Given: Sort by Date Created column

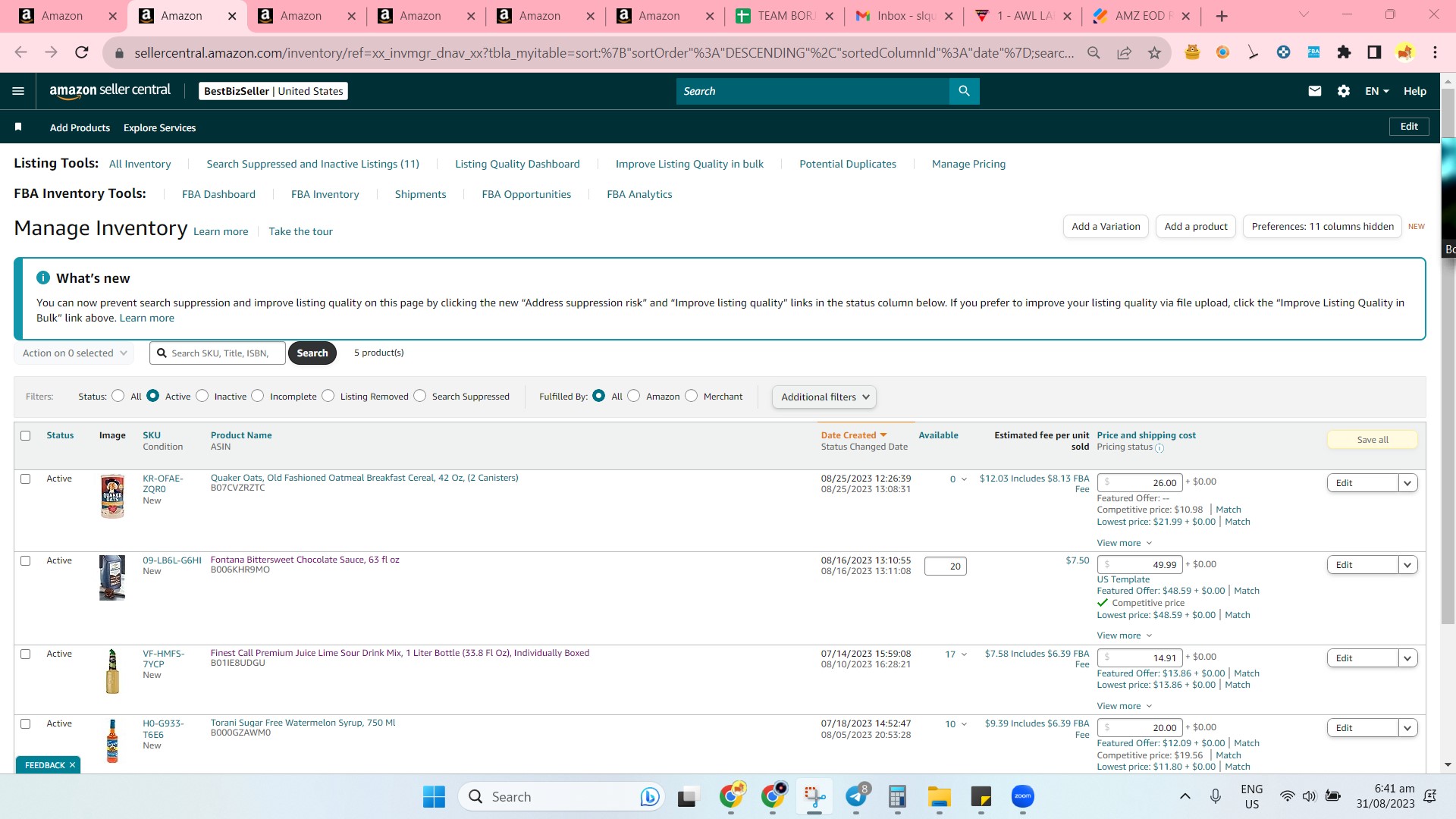Looking at the screenshot, I should pyautogui.click(x=854, y=435).
